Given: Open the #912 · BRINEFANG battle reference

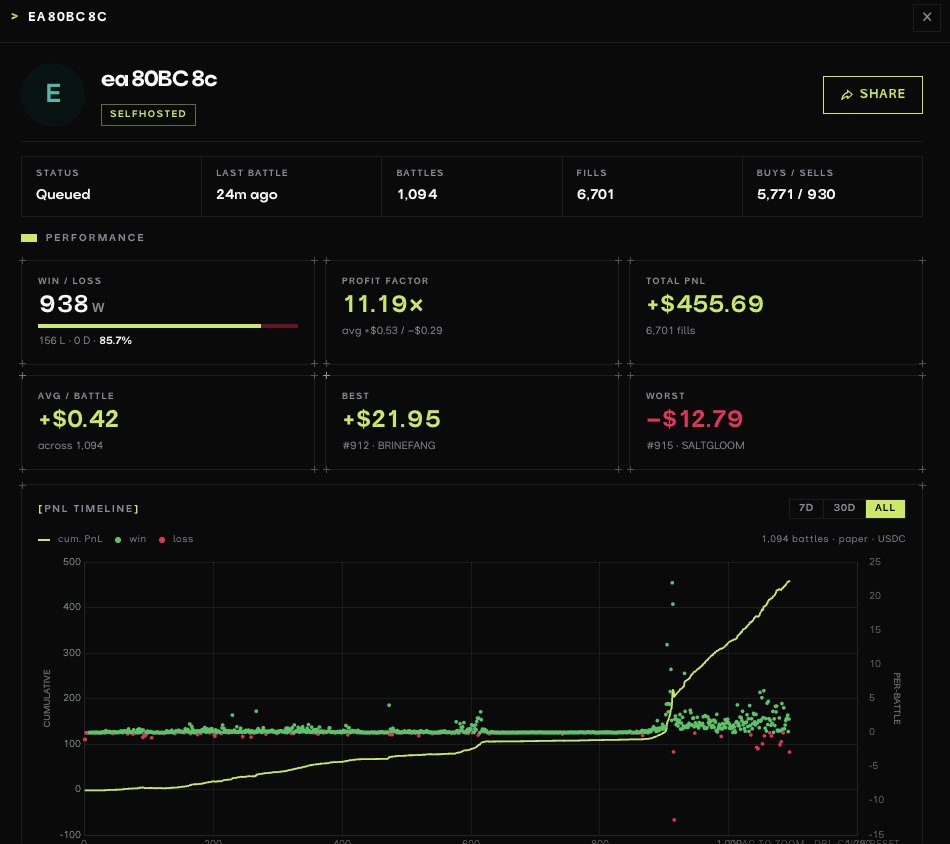Looking at the screenshot, I should pyautogui.click(x=389, y=445).
